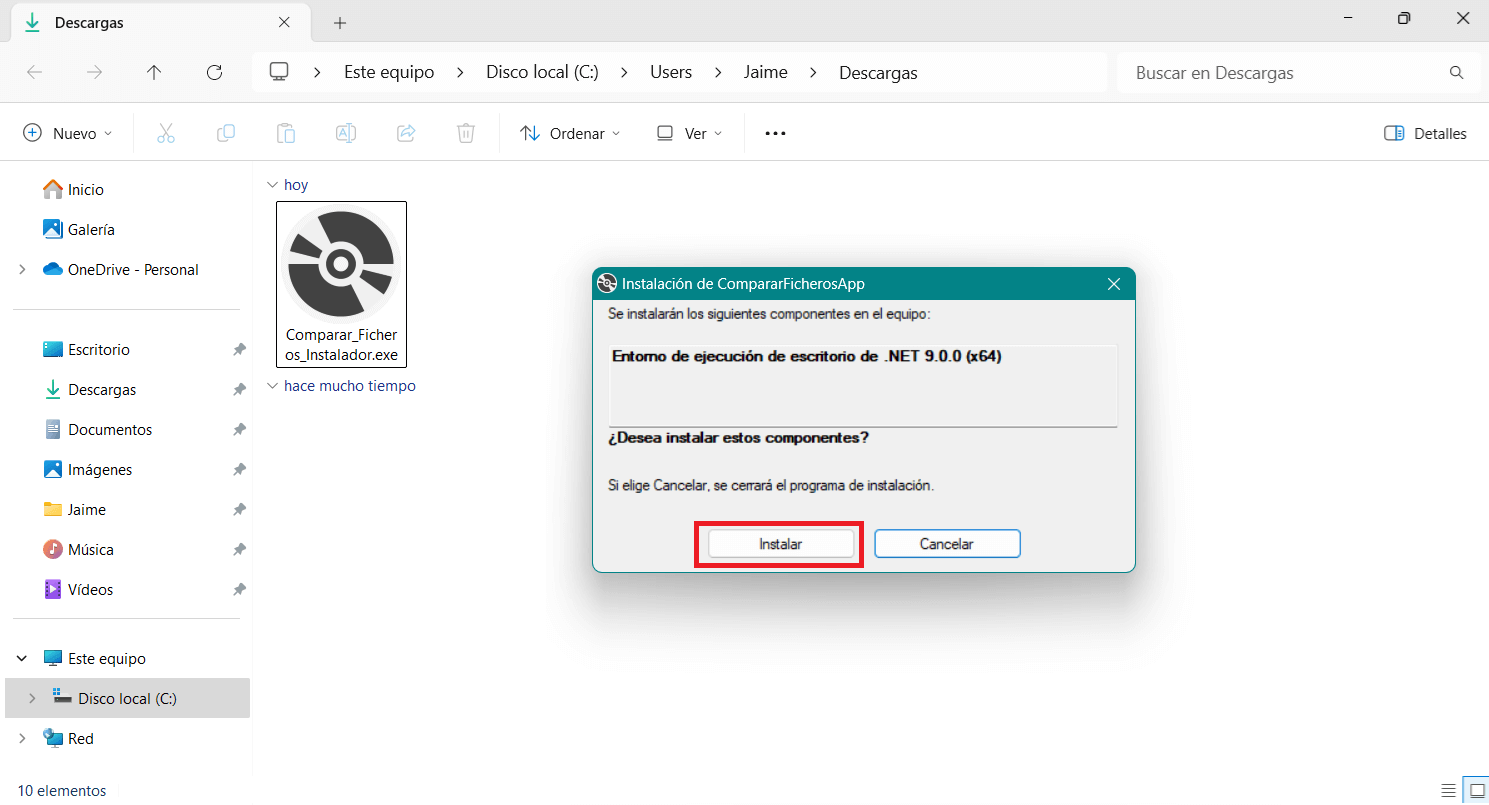
Task: Click the Delete trash icon
Action: point(466,133)
